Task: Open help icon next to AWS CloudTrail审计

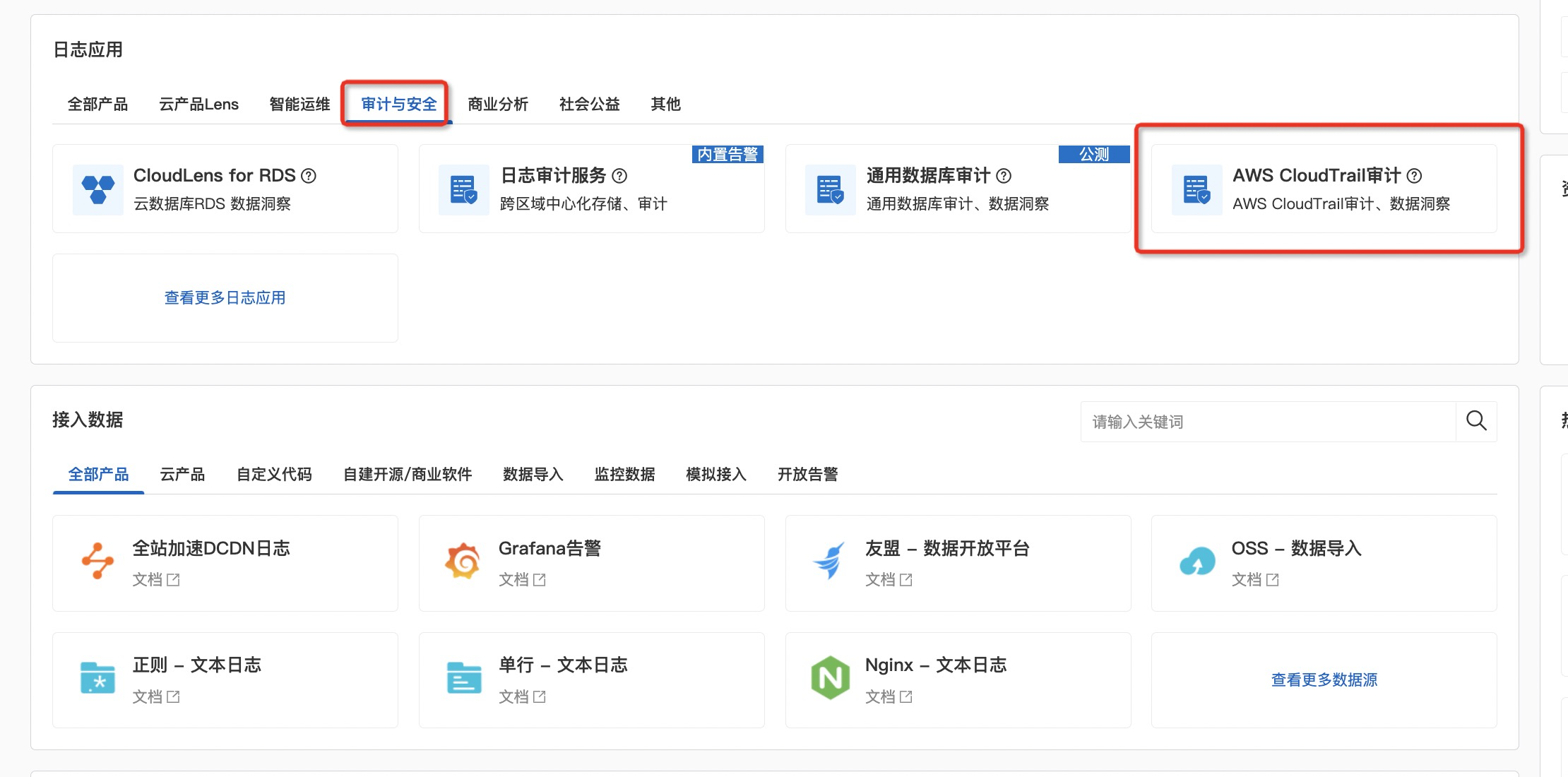Action: click(1414, 176)
